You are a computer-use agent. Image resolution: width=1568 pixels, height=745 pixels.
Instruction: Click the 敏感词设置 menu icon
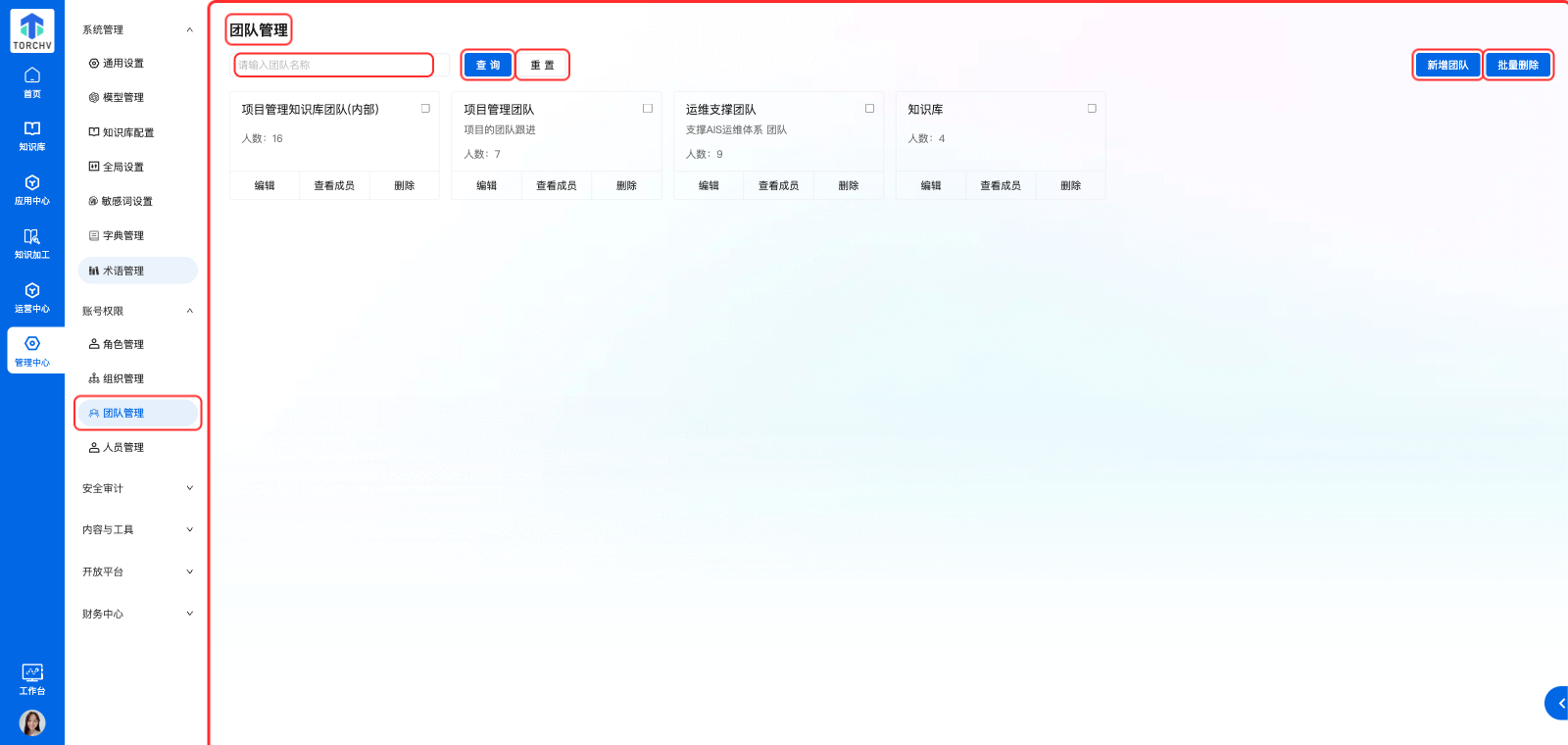click(x=93, y=201)
